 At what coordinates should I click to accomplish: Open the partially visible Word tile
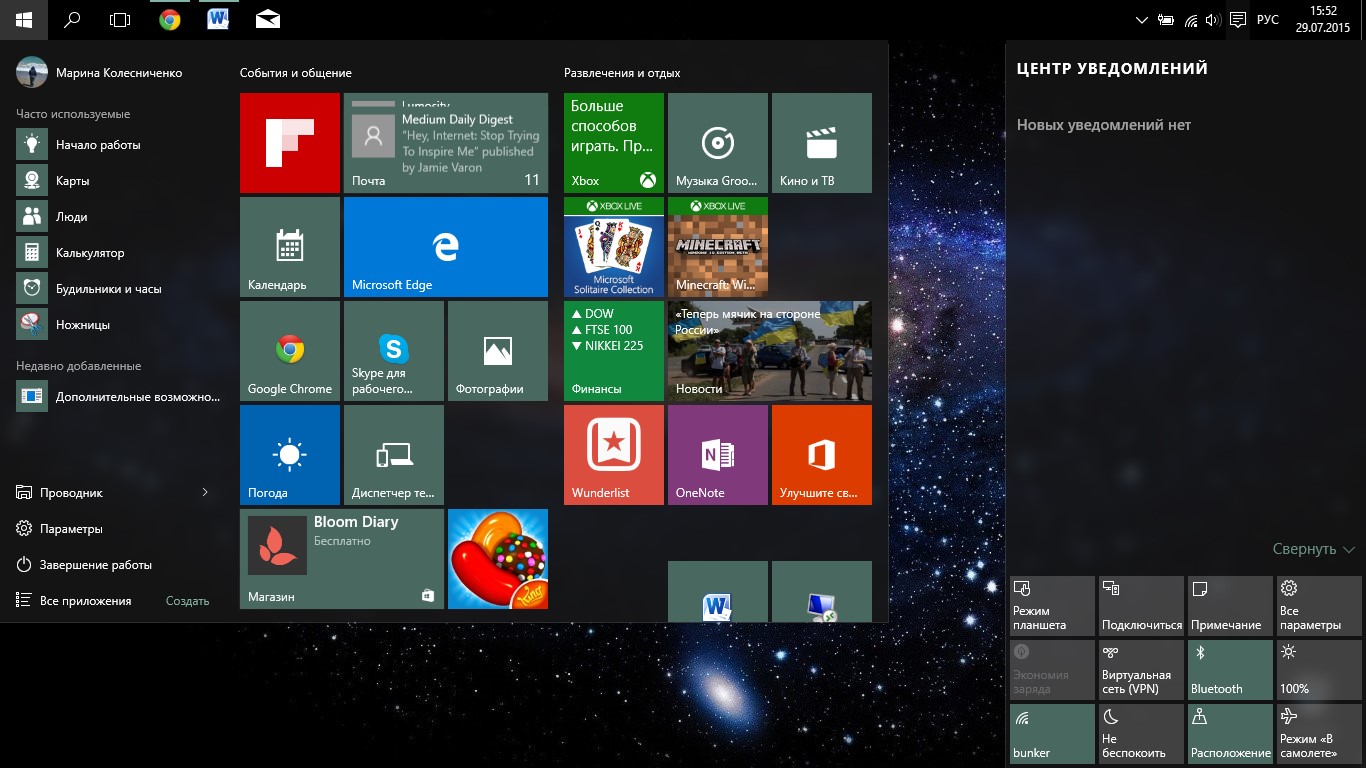point(718,591)
